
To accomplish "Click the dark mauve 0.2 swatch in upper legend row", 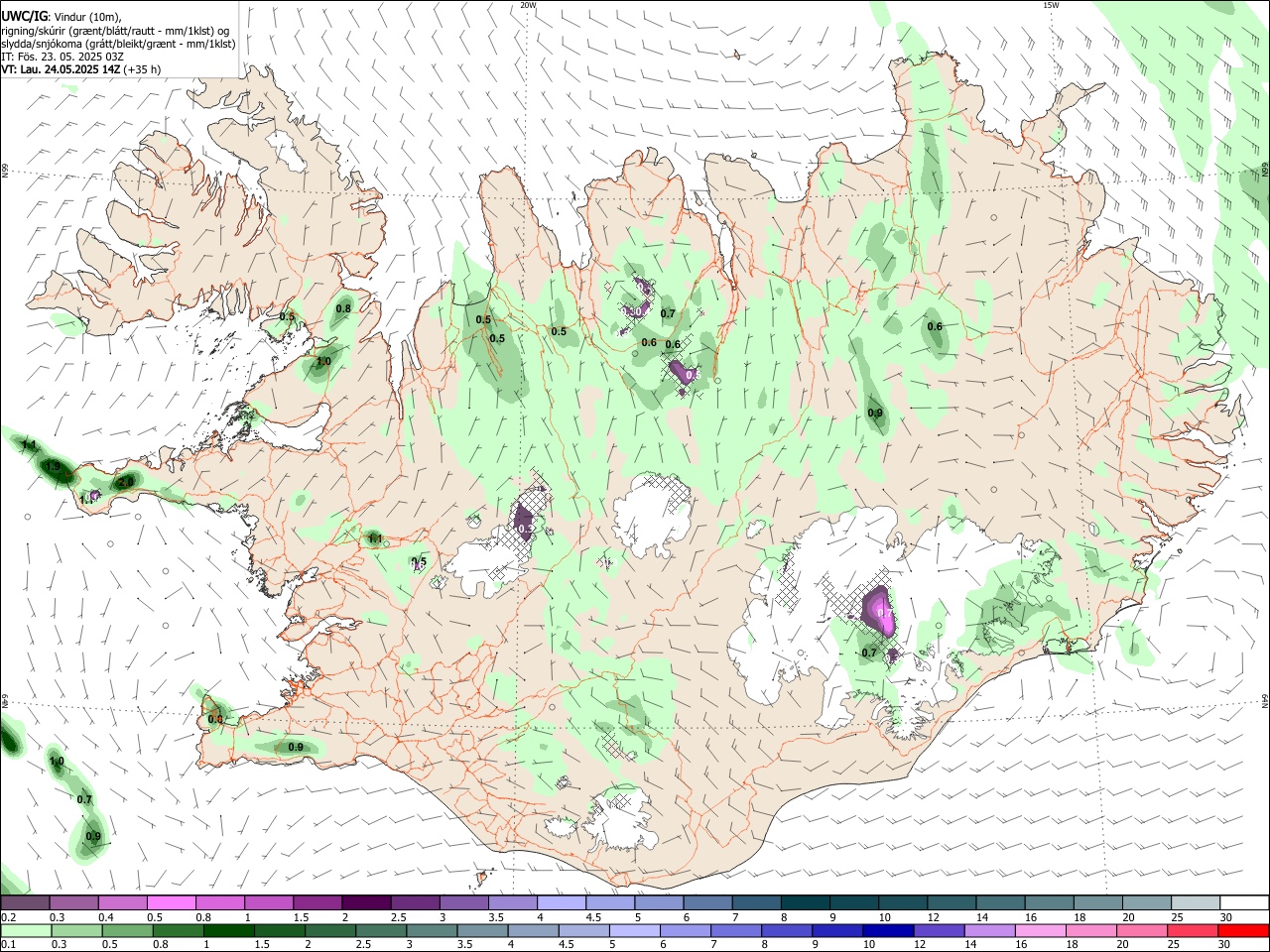I will 25,903.
